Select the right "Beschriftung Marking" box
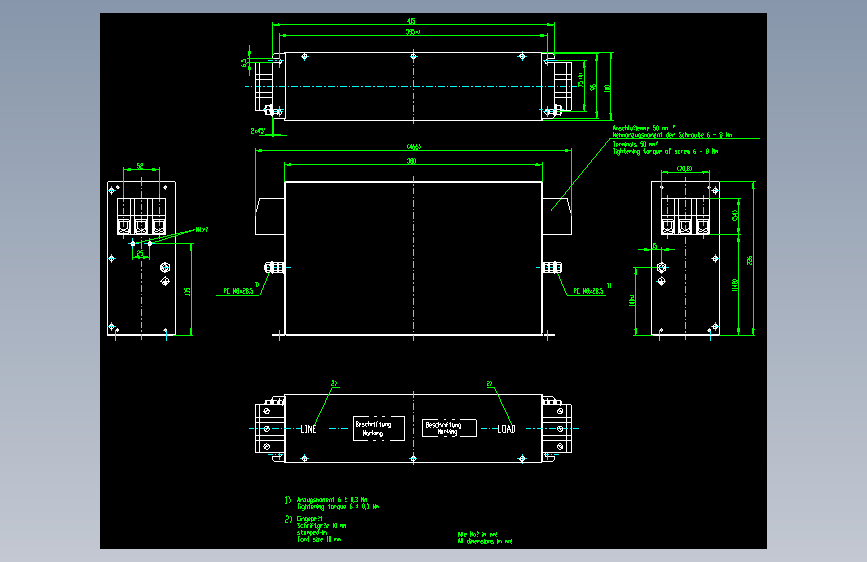 point(449,428)
